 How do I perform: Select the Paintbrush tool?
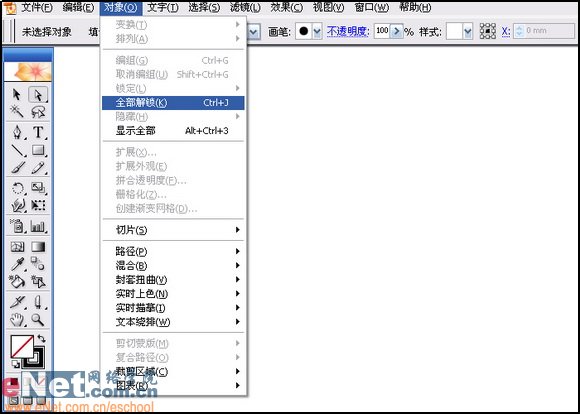pos(17,168)
